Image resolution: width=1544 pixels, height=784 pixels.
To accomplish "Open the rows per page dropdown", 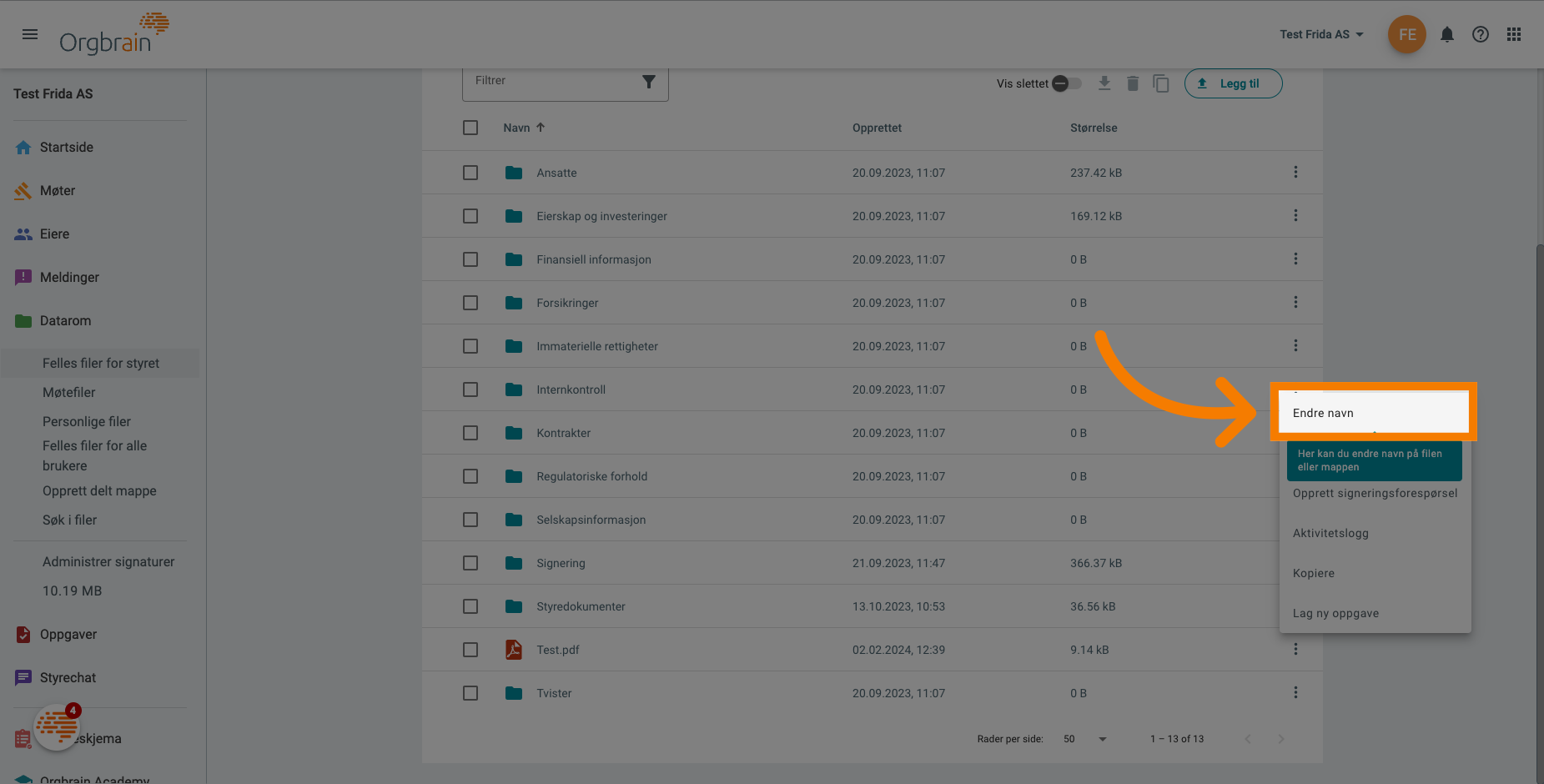I will [1085, 739].
